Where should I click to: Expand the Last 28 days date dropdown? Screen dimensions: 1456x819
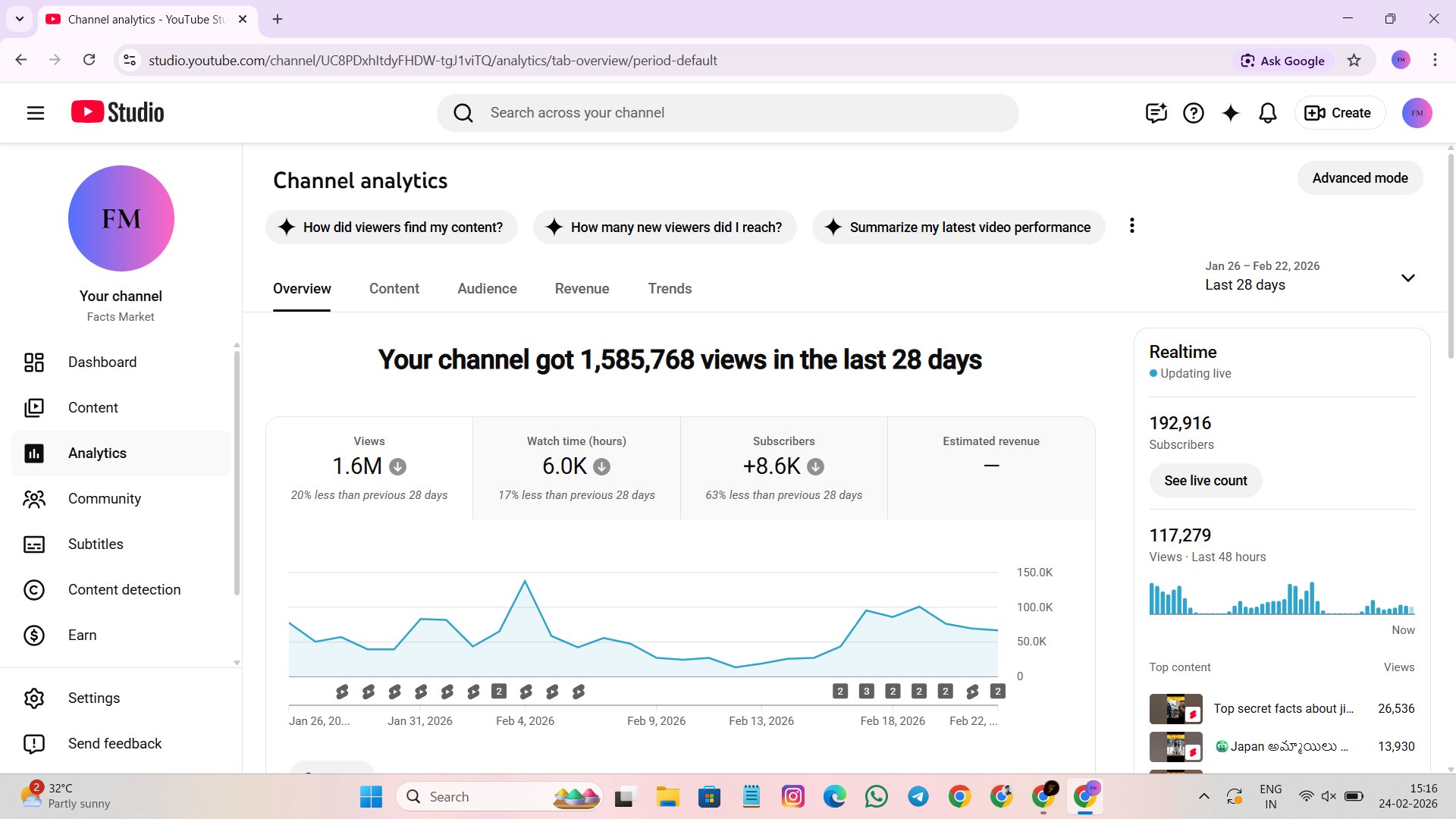[1407, 278]
